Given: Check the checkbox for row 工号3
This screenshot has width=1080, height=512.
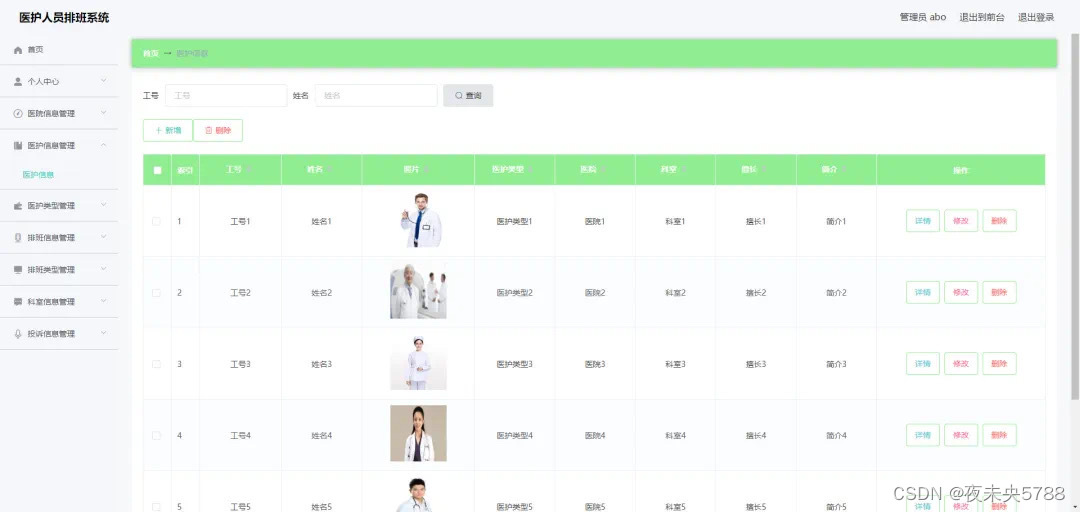Looking at the screenshot, I should pyautogui.click(x=156, y=364).
